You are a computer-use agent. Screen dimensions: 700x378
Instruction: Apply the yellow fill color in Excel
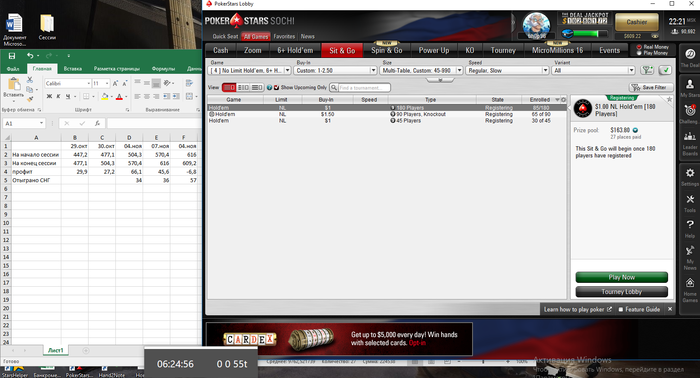104,96
